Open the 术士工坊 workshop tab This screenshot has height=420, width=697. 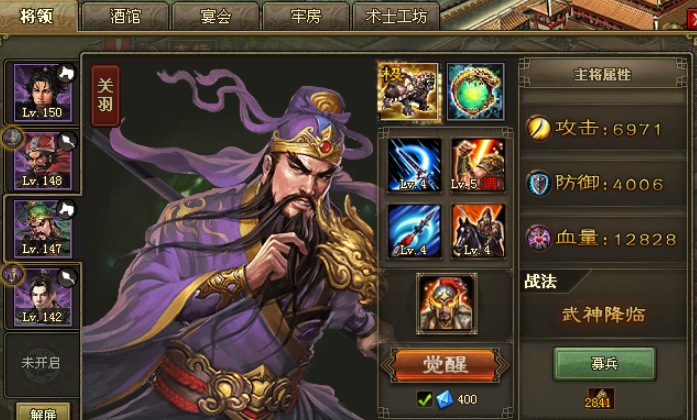pyautogui.click(x=396, y=16)
